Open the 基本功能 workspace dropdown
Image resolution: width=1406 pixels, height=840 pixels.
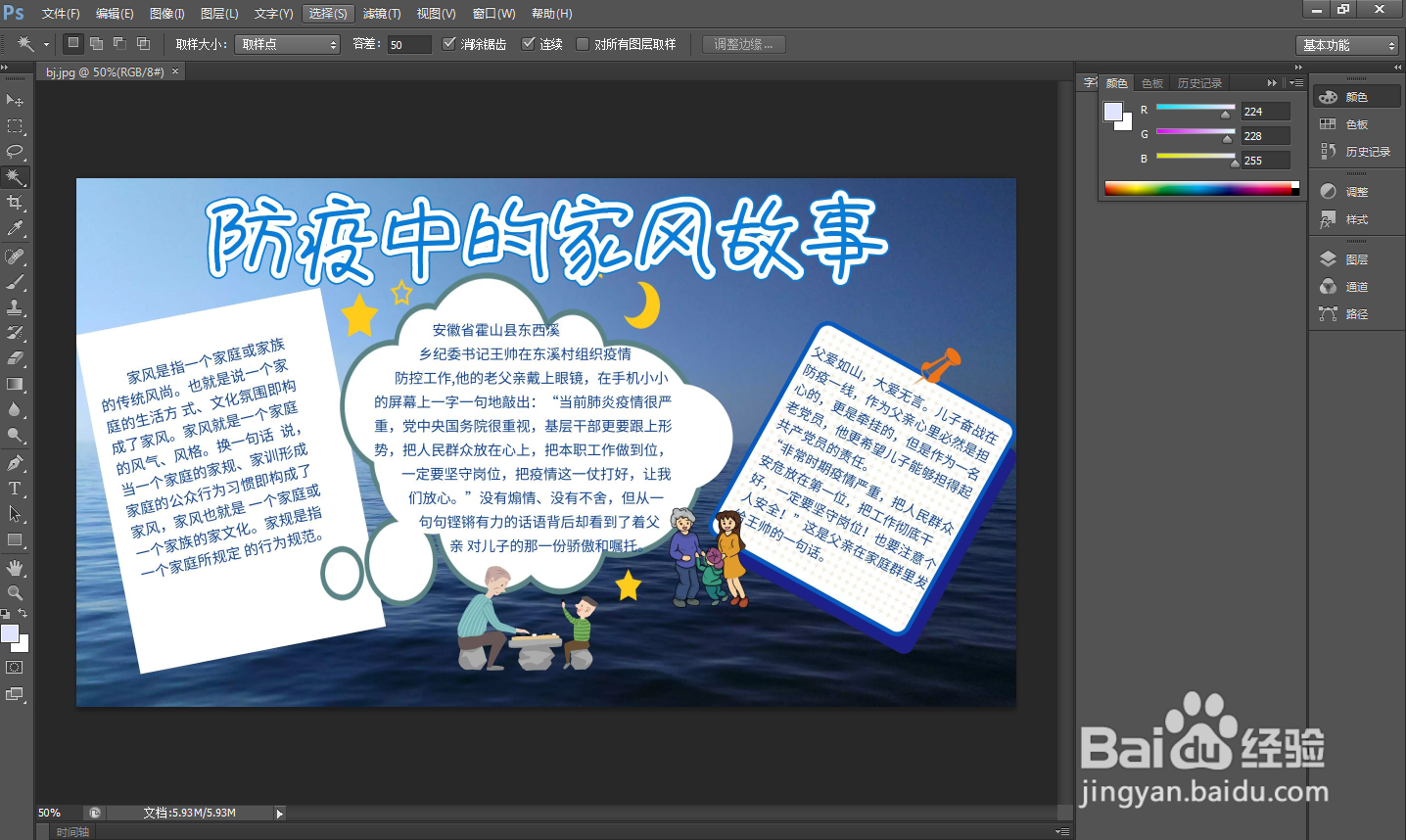coord(1346,43)
